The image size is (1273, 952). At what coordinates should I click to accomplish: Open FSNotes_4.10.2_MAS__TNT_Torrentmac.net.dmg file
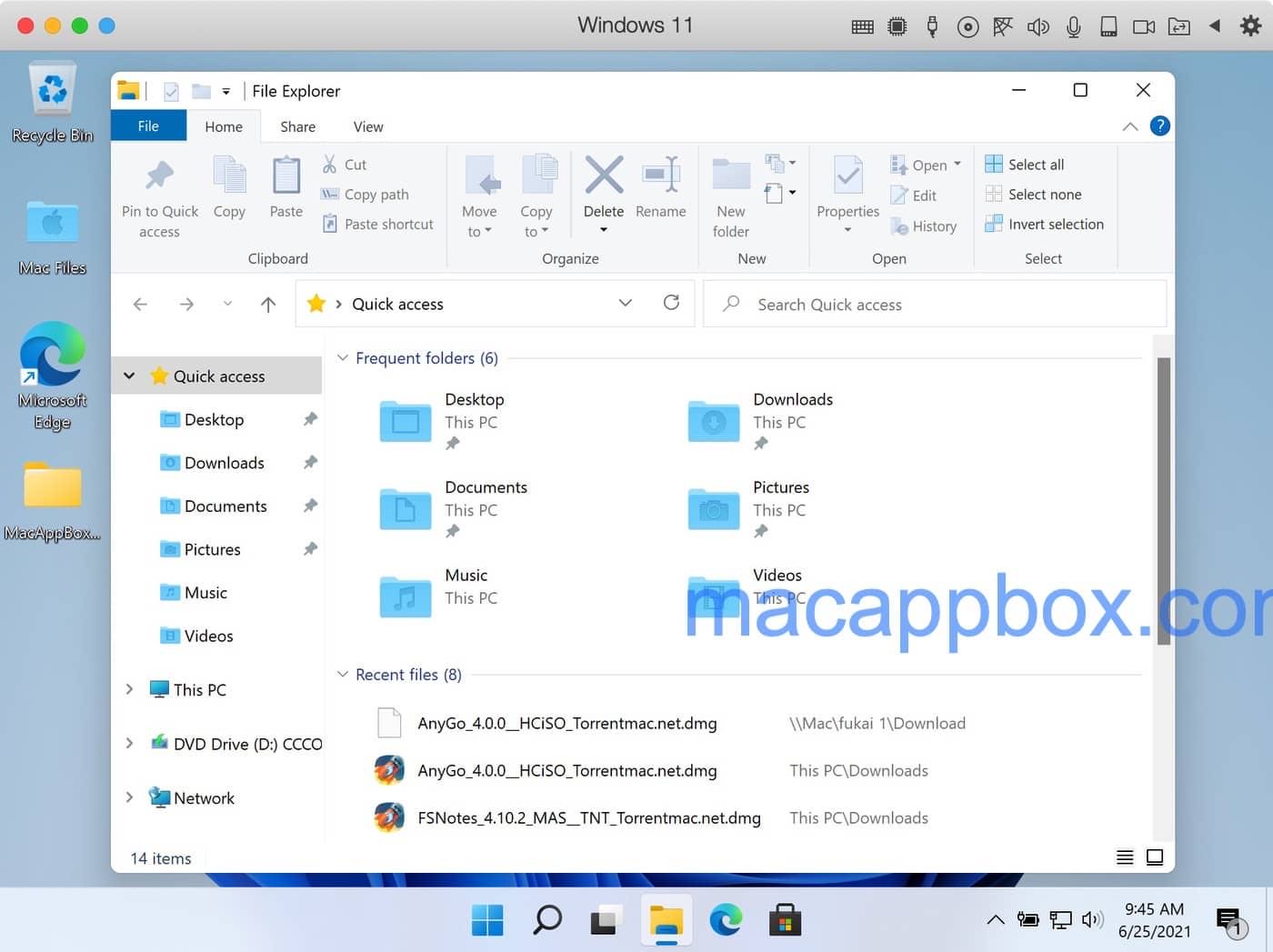(588, 817)
